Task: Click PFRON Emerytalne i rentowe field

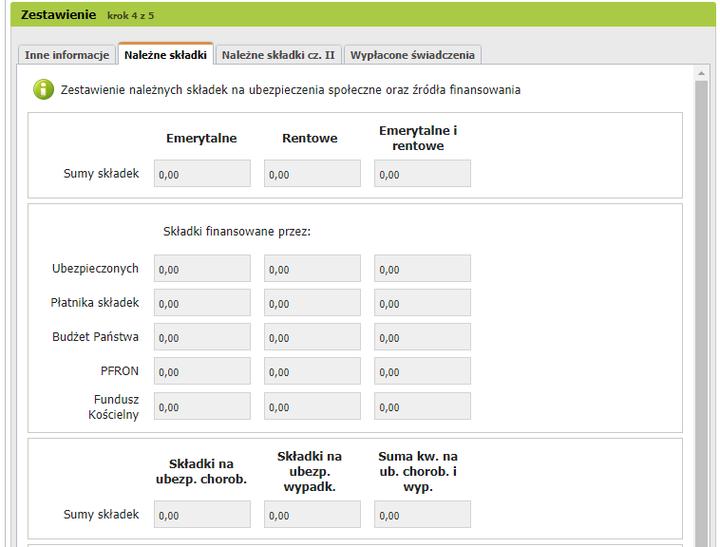Action: point(422,371)
